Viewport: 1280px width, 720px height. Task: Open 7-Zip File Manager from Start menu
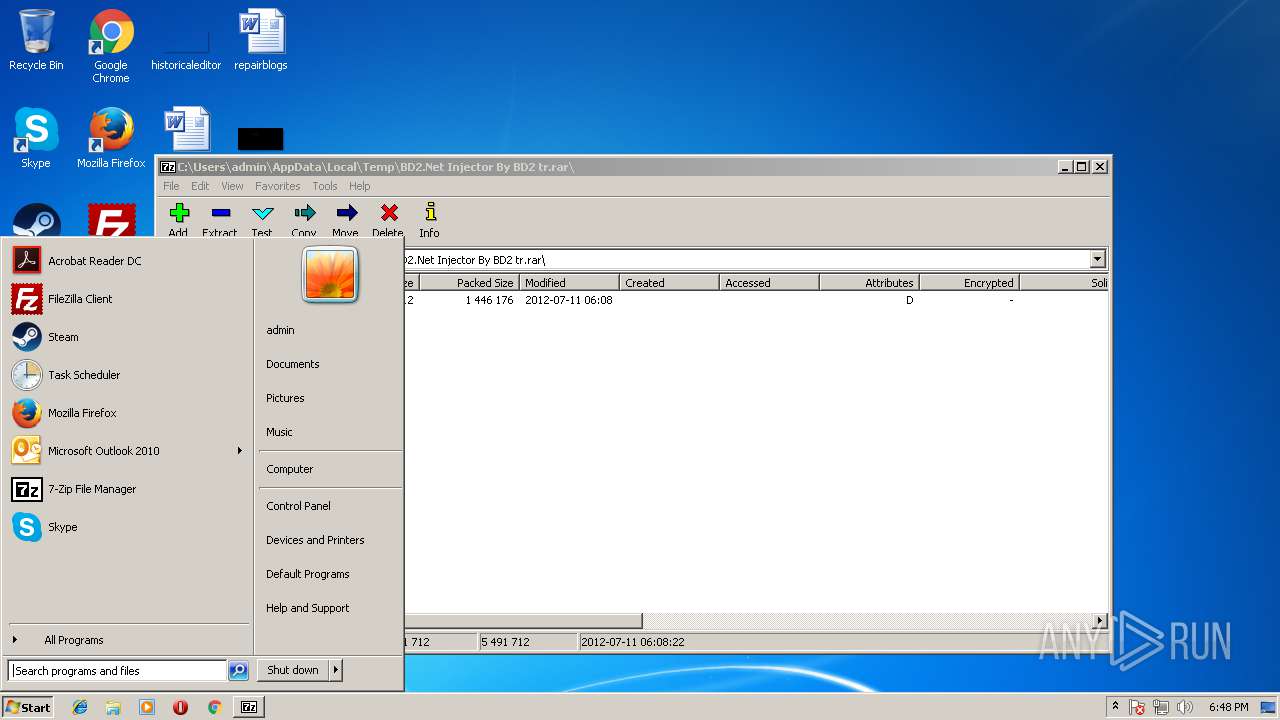pos(128,489)
